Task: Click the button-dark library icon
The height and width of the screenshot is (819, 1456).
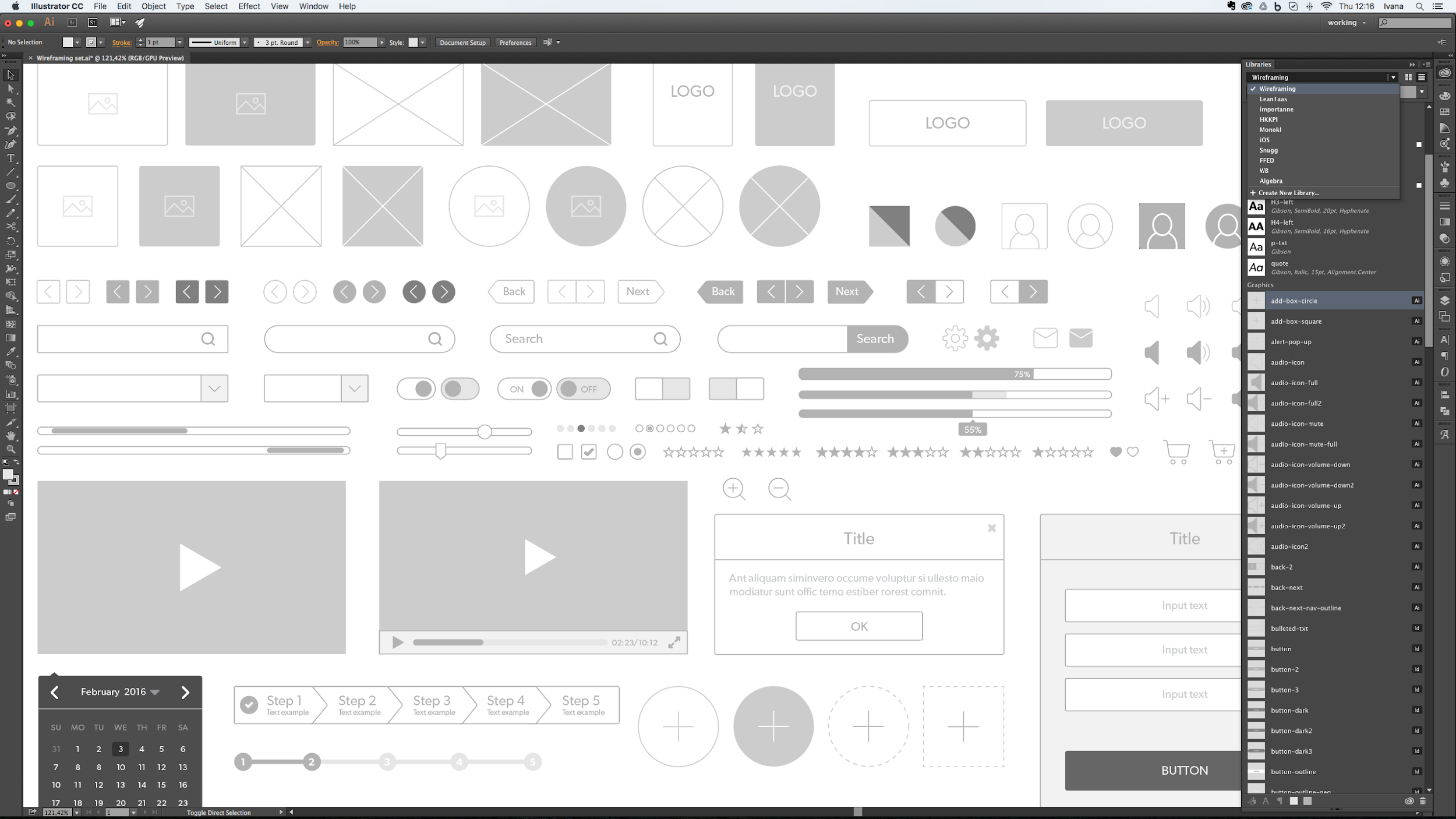Action: (1257, 710)
